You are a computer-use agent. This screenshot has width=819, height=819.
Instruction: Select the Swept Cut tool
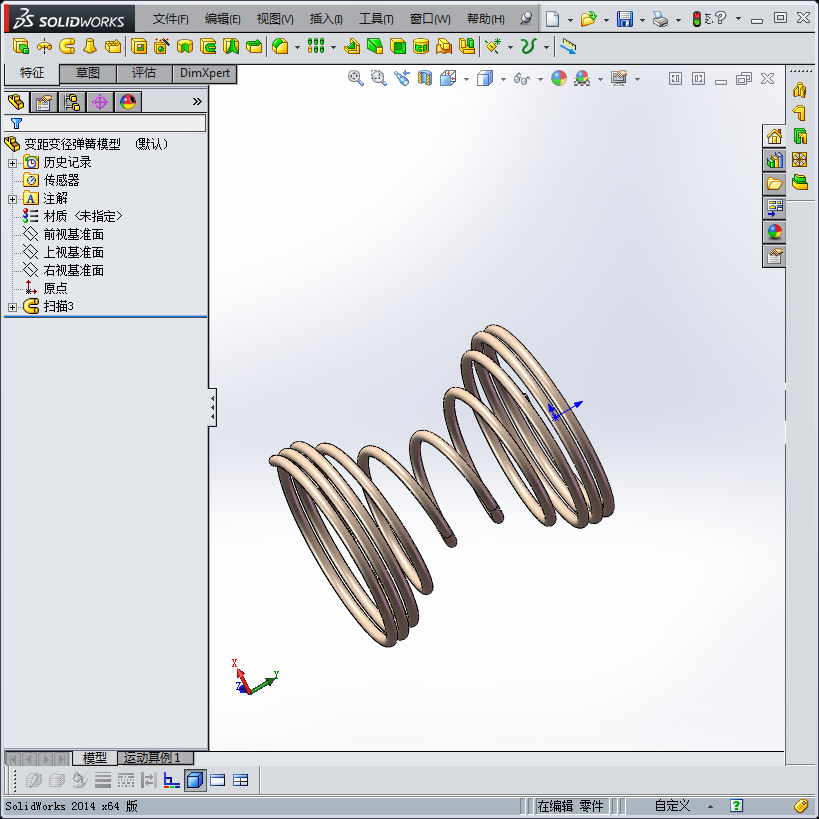[x=208, y=46]
